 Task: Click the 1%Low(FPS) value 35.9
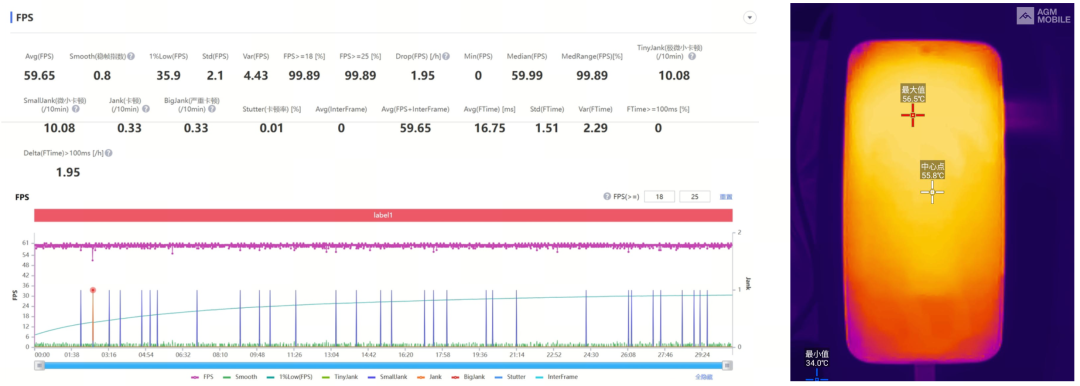click(169, 75)
